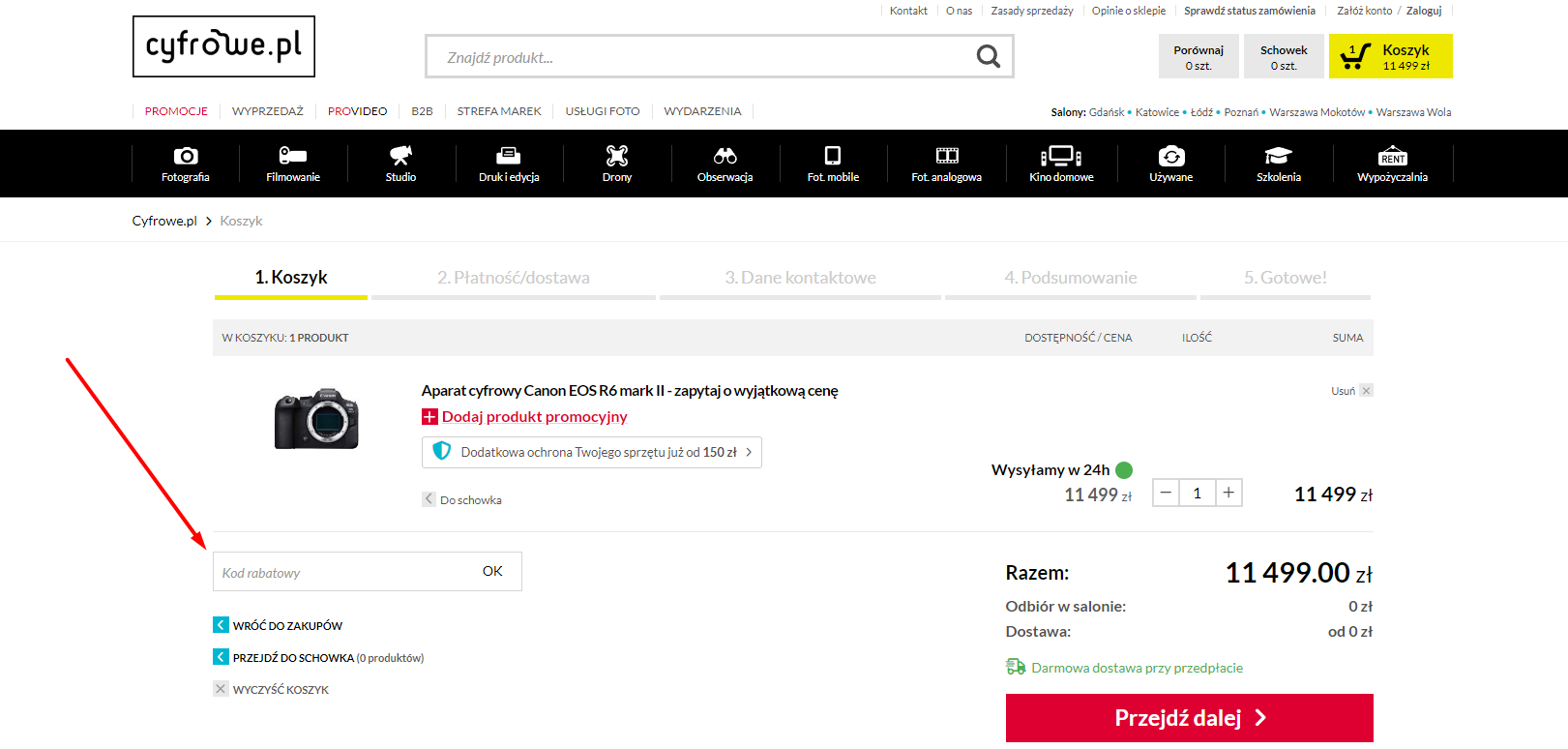Open the PROVIDEO menu item
This screenshot has width=1568, height=749.
point(357,111)
